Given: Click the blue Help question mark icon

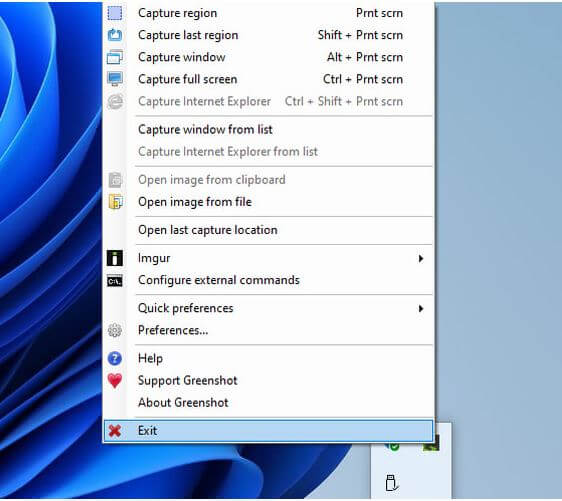Looking at the screenshot, I should pos(115,358).
